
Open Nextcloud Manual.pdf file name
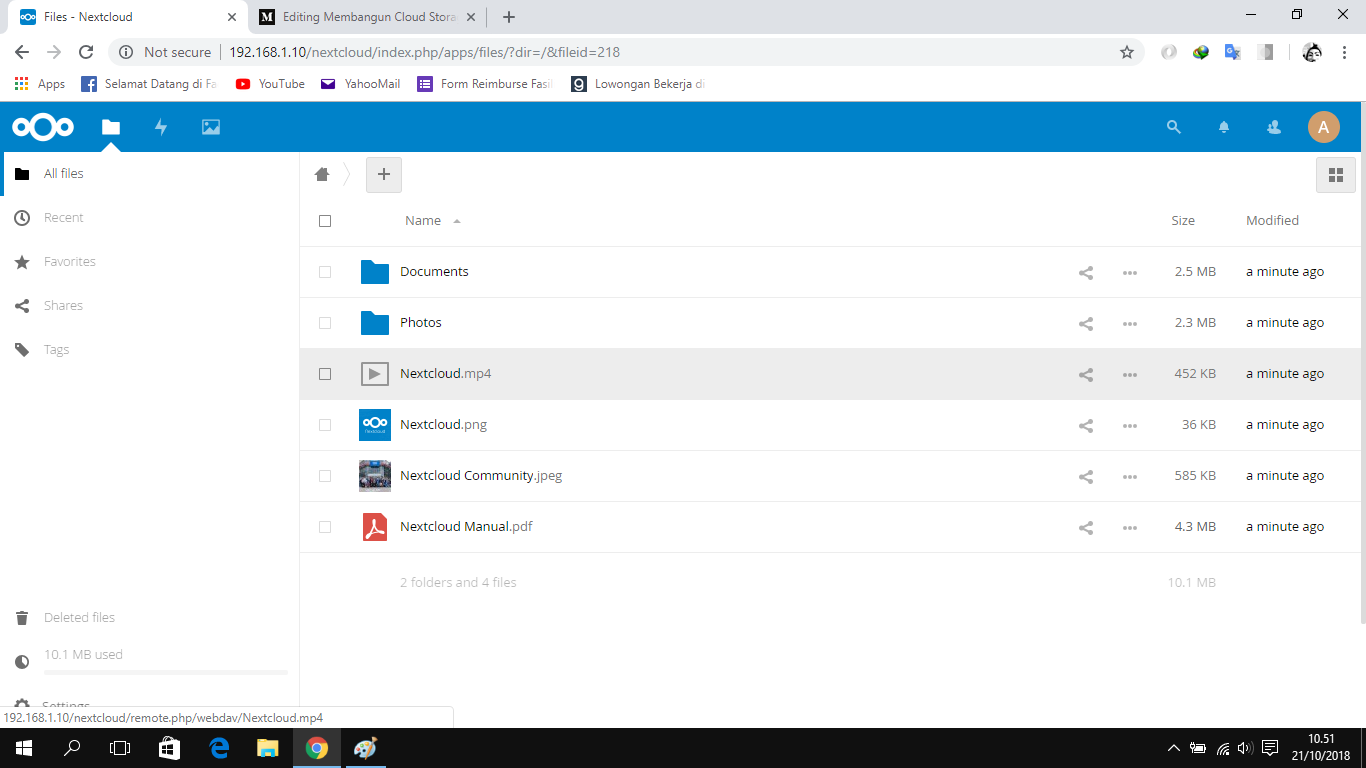[466, 527]
